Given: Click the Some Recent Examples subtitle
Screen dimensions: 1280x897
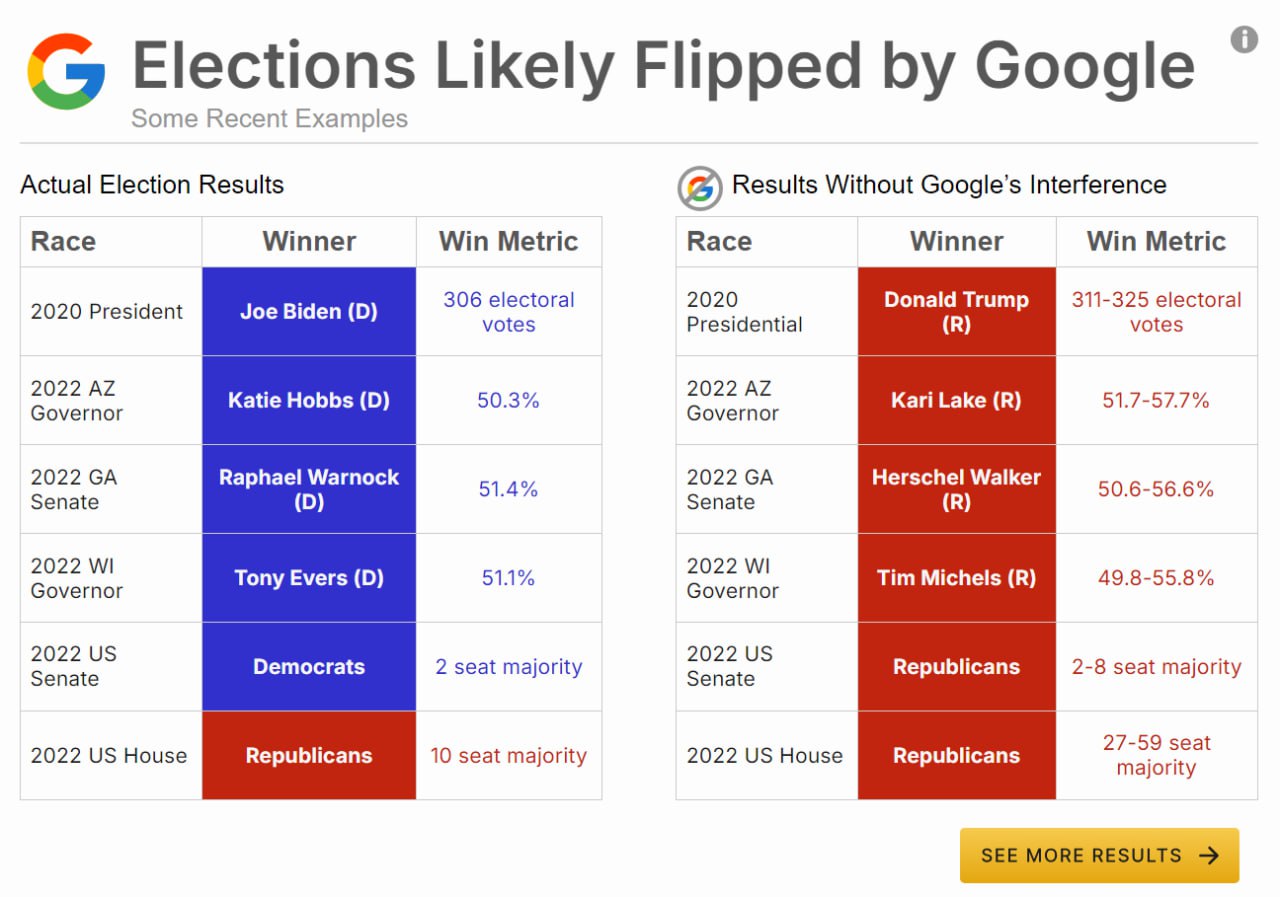Looking at the screenshot, I should click(269, 118).
